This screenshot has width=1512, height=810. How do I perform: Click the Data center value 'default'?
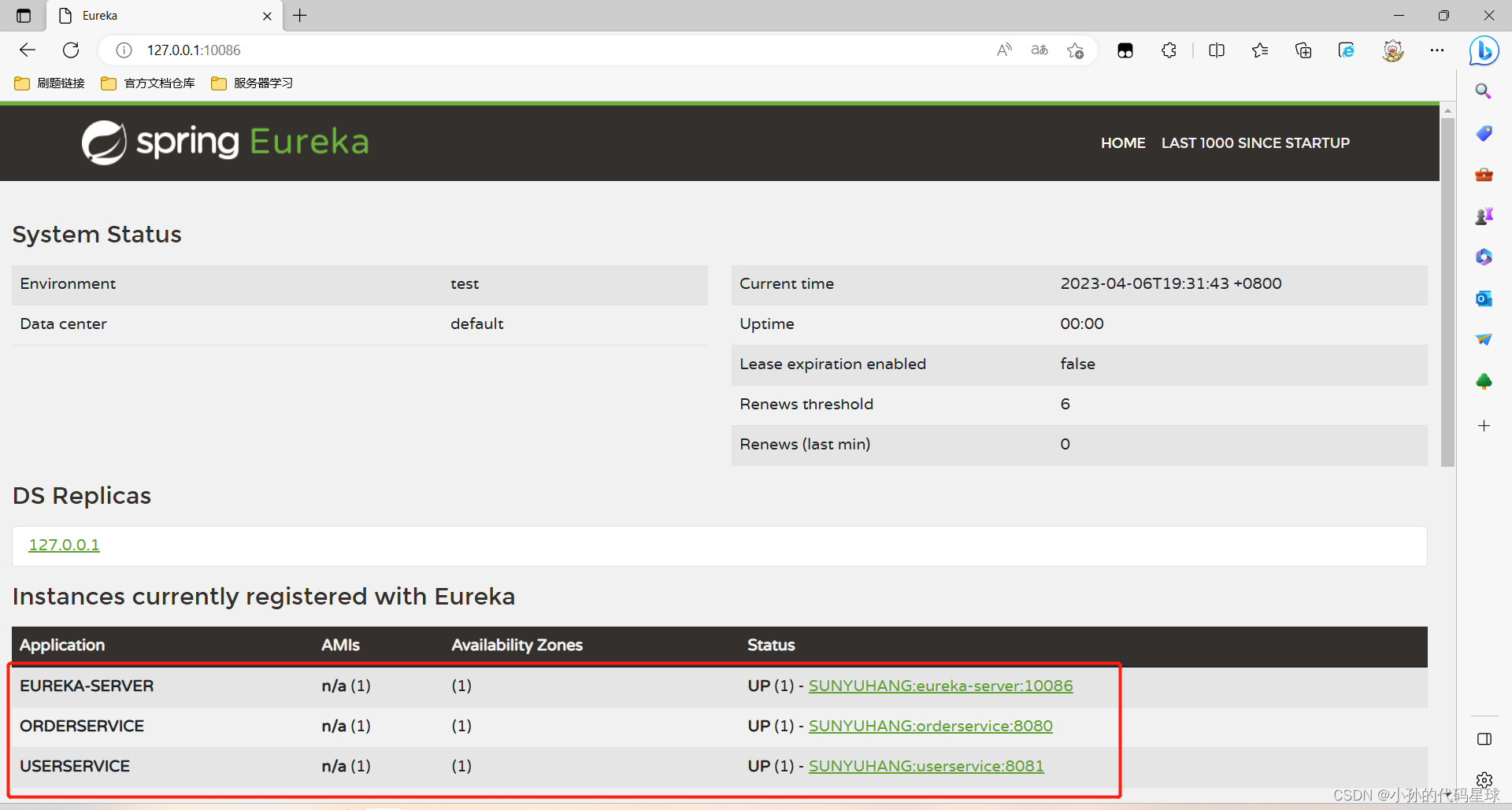[x=476, y=324]
